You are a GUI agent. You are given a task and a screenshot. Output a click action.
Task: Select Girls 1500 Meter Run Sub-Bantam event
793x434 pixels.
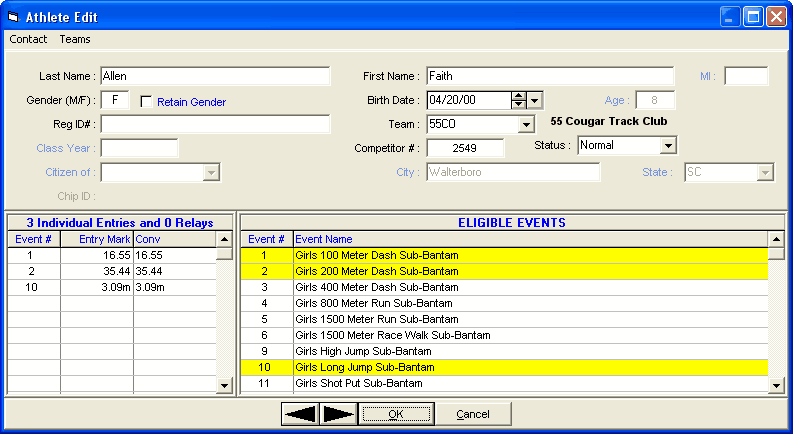[504, 319]
